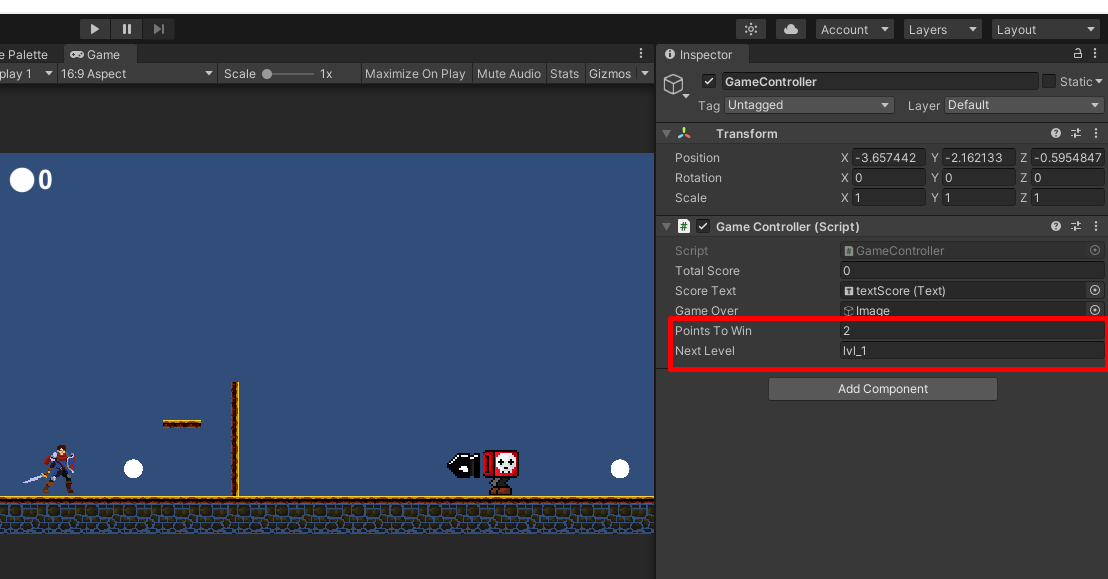The image size is (1108, 579).
Task: Toggle the Inspector lock icon
Action: (x=1078, y=53)
